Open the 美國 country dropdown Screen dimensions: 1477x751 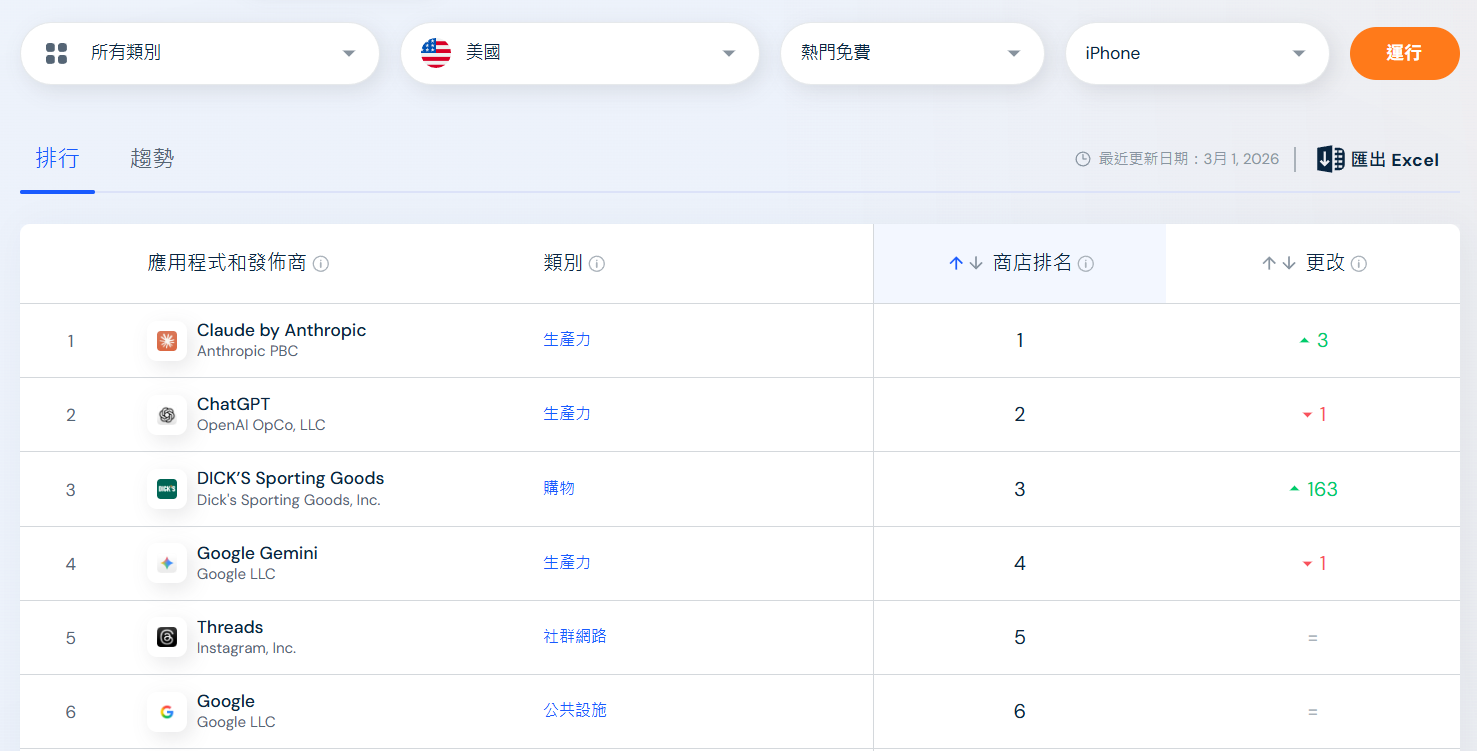tap(580, 53)
